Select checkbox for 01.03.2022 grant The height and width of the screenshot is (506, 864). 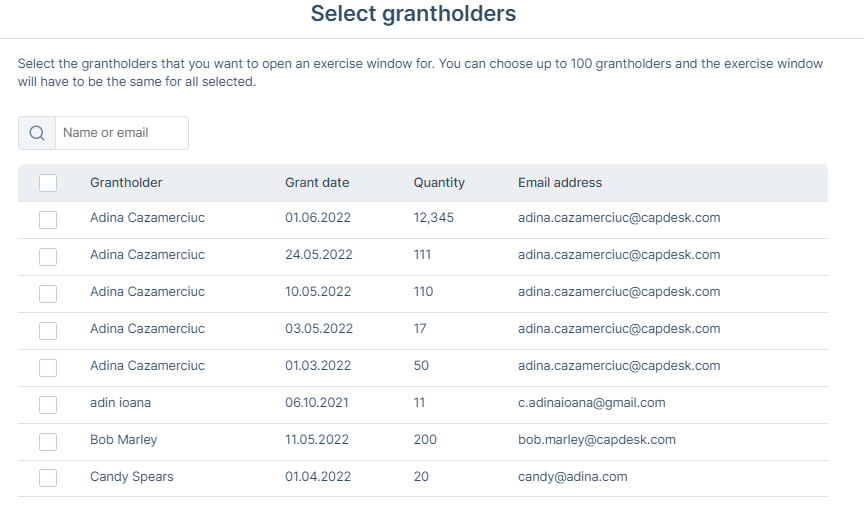click(x=48, y=368)
